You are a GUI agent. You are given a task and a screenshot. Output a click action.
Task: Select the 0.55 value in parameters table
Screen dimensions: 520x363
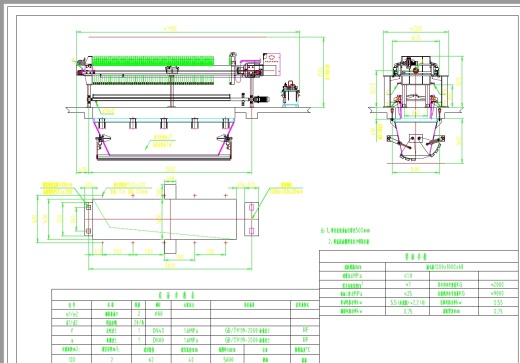coord(498,302)
